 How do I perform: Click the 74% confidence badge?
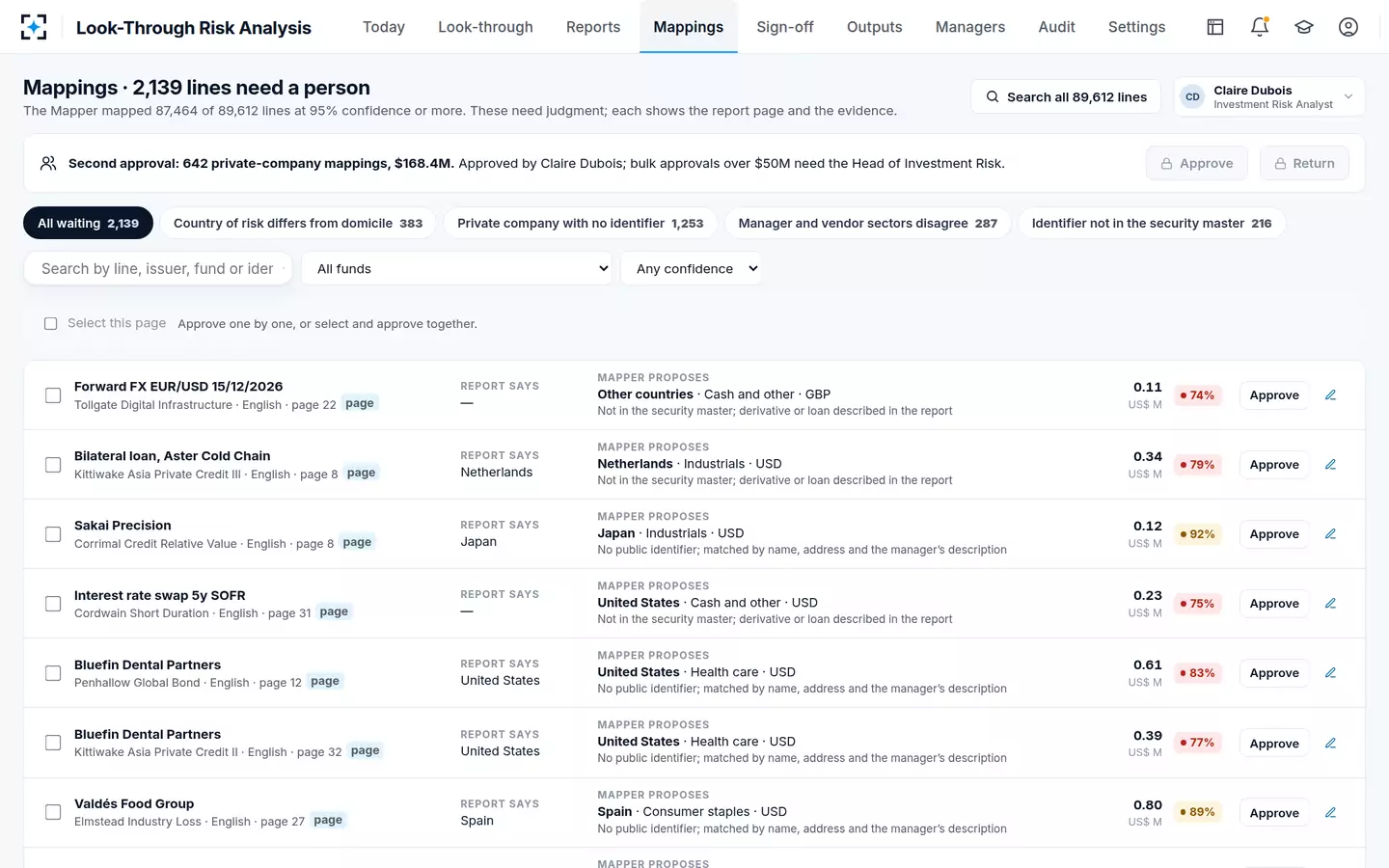coord(1197,395)
